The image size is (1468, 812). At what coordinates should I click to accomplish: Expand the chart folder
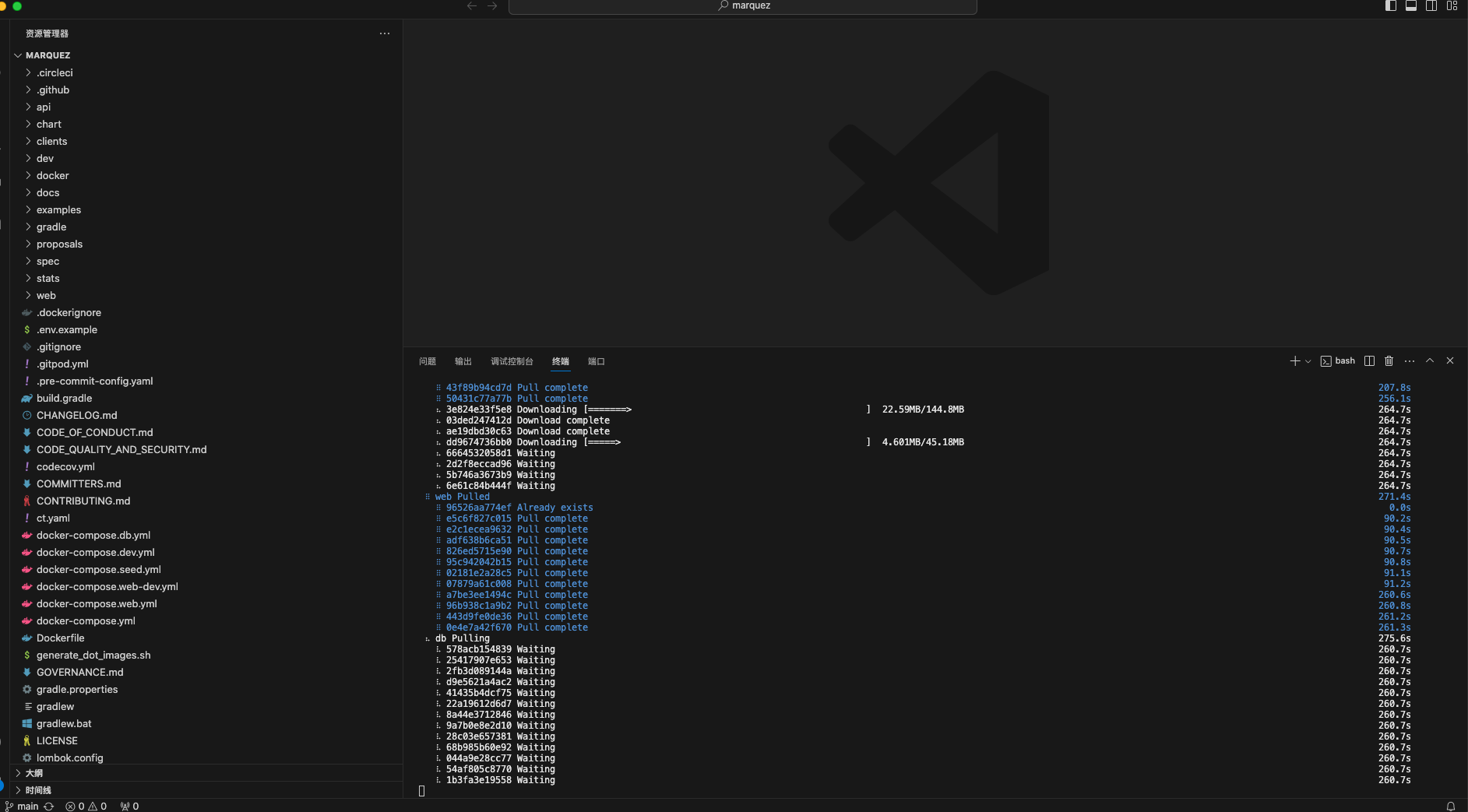[206, 124]
